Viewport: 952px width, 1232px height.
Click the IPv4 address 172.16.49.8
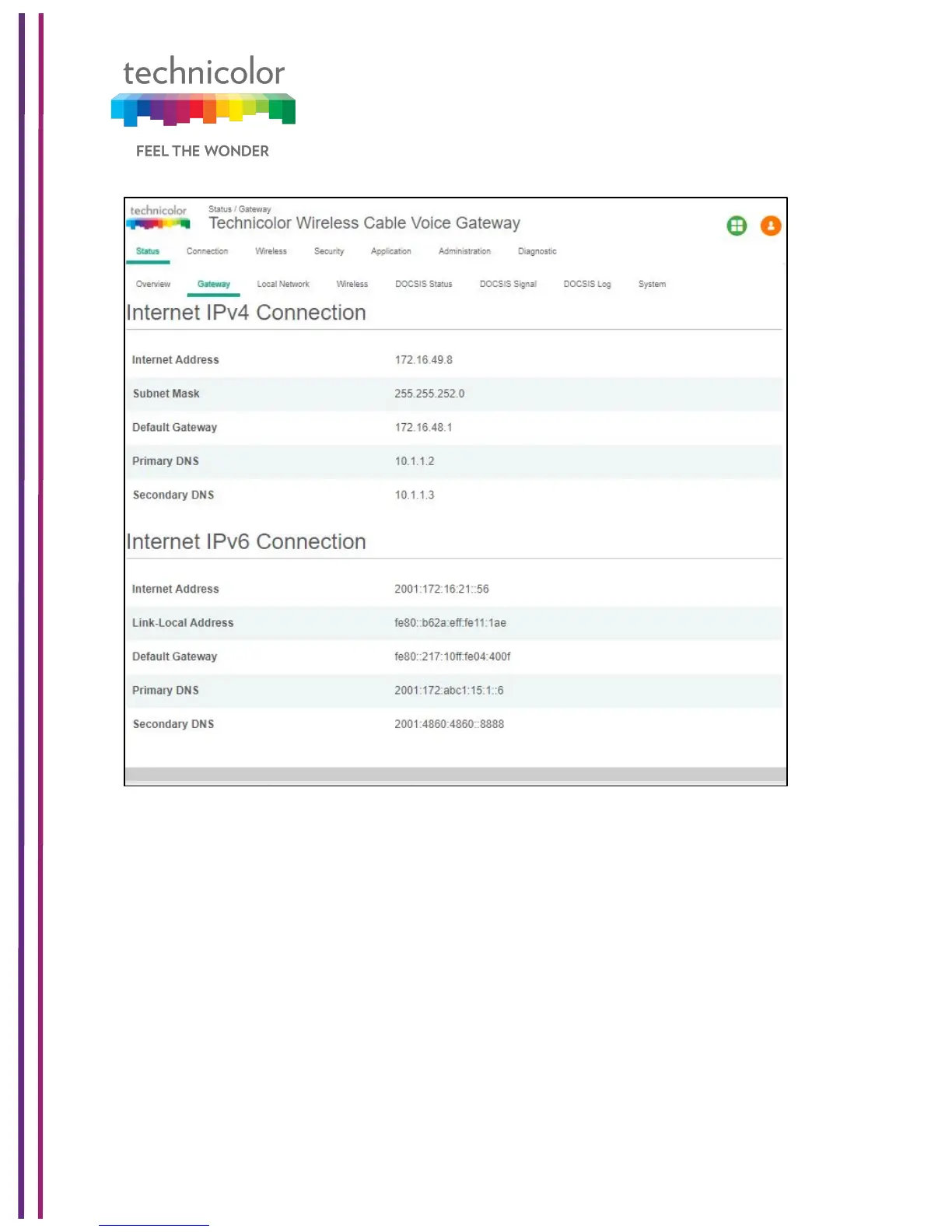point(424,360)
